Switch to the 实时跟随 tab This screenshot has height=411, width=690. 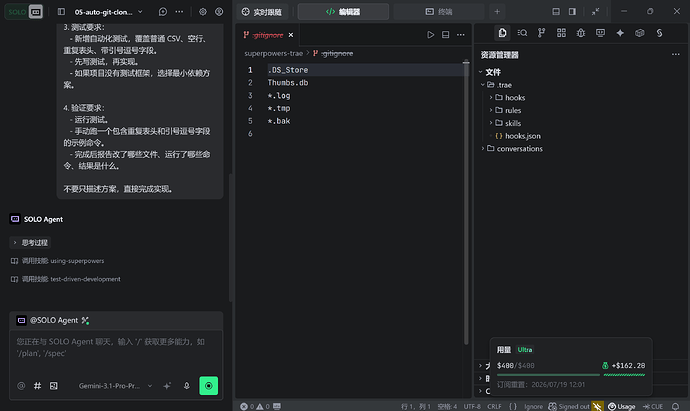click(262, 12)
